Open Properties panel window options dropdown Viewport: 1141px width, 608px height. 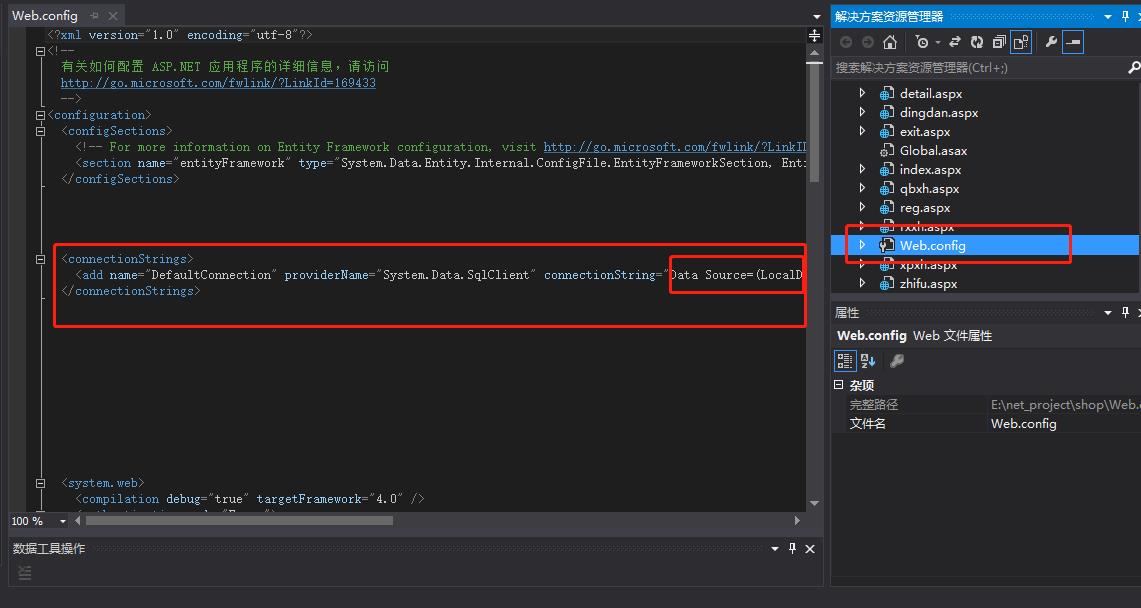1108,312
